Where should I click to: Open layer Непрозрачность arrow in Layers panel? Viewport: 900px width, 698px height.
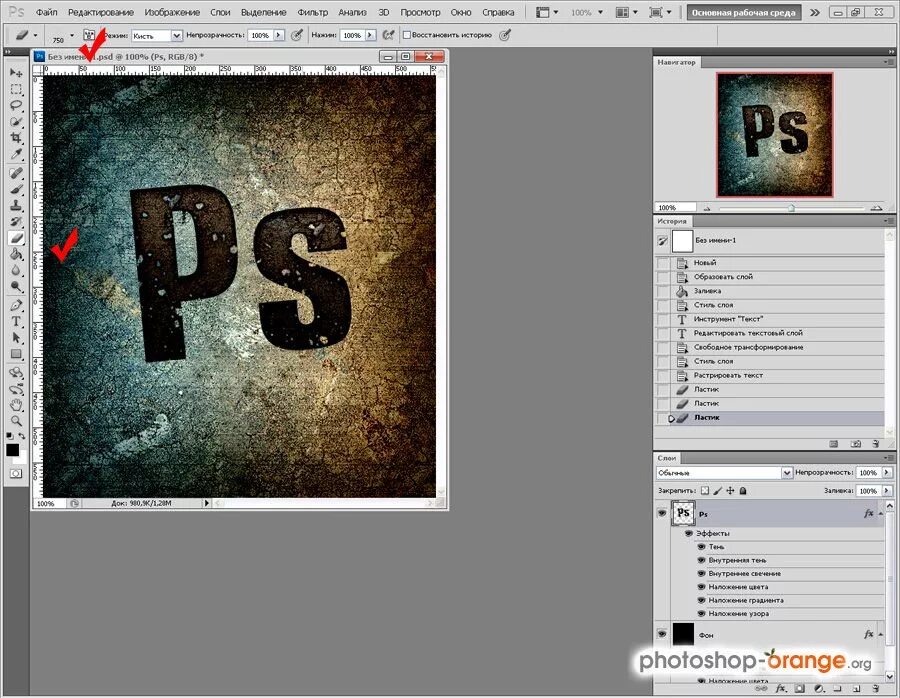click(887, 472)
